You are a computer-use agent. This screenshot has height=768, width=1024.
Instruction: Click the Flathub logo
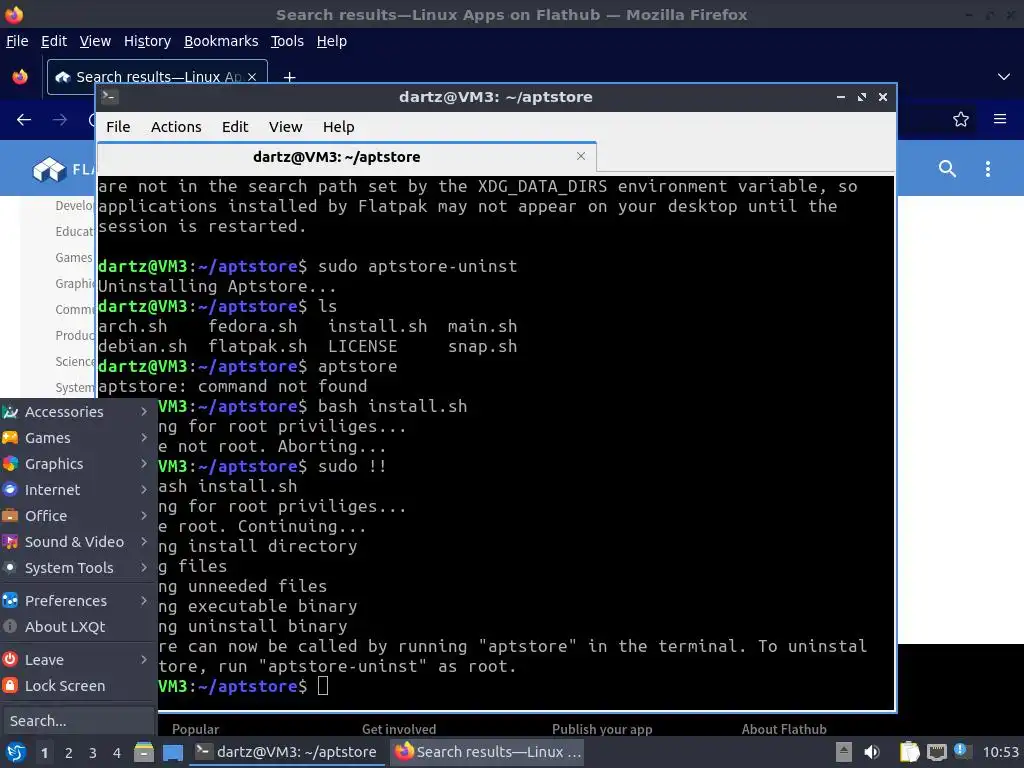[x=63, y=170]
